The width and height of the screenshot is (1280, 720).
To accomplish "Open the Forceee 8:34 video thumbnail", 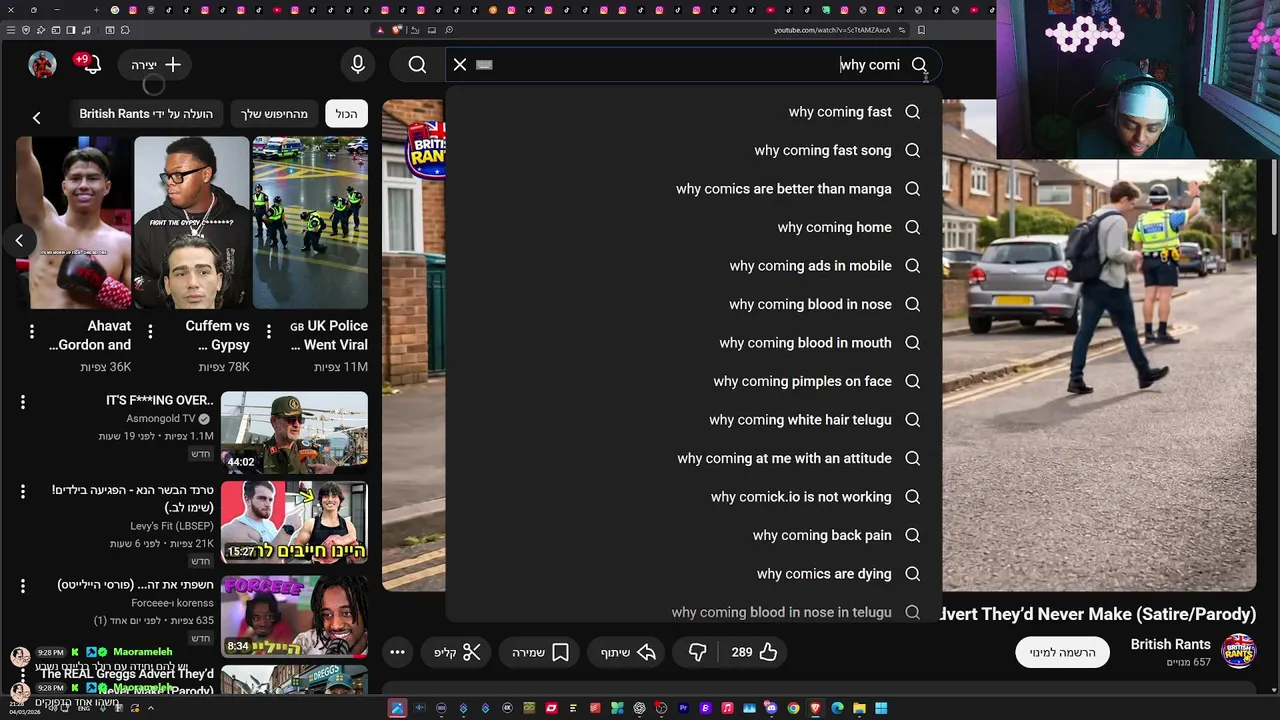I will tap(294, 616).
